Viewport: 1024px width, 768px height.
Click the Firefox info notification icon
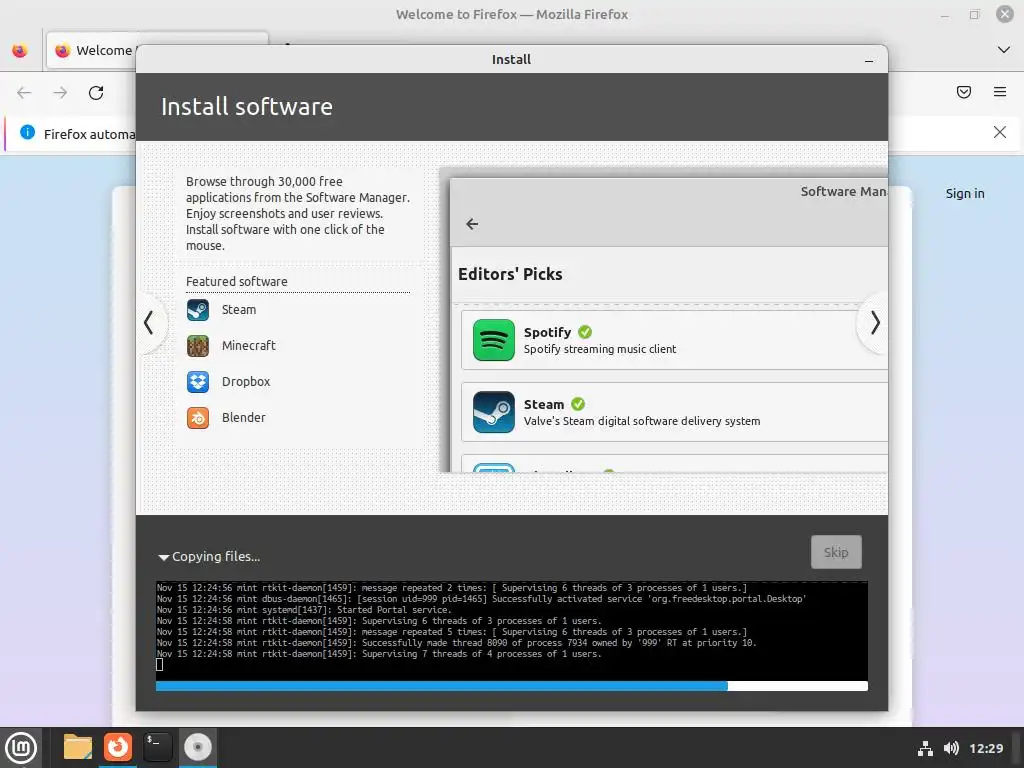tap(27, 133)
